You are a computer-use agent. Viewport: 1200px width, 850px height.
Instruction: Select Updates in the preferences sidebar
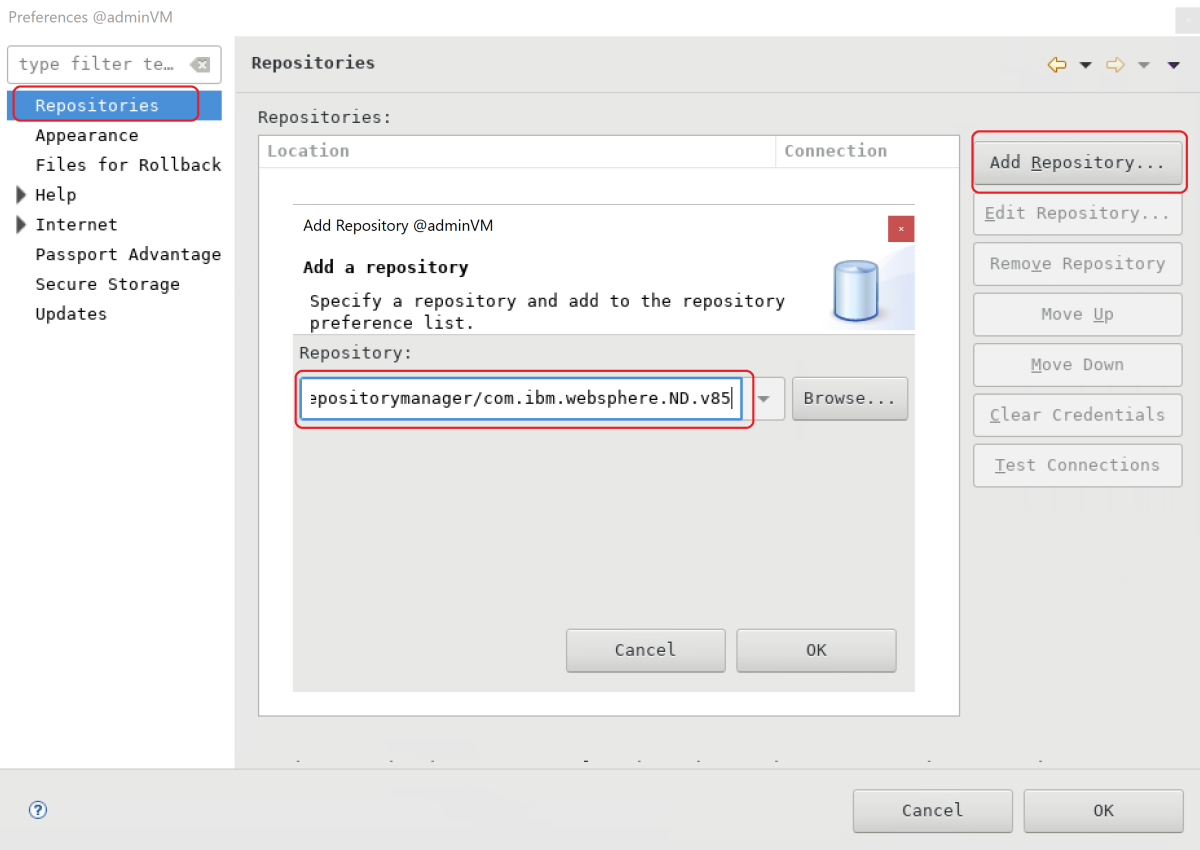(70, 313)
